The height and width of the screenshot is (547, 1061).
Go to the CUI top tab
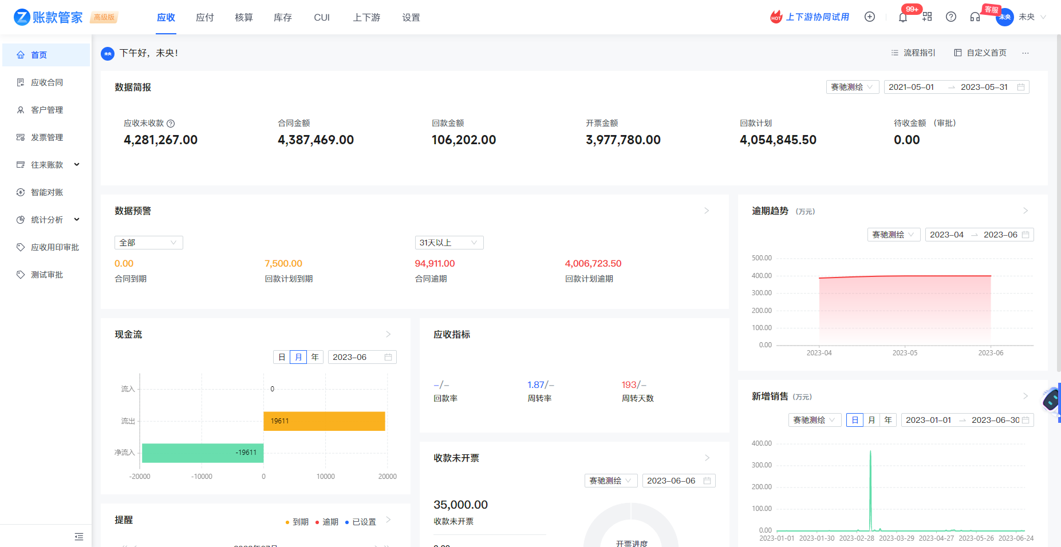(322, 18)
